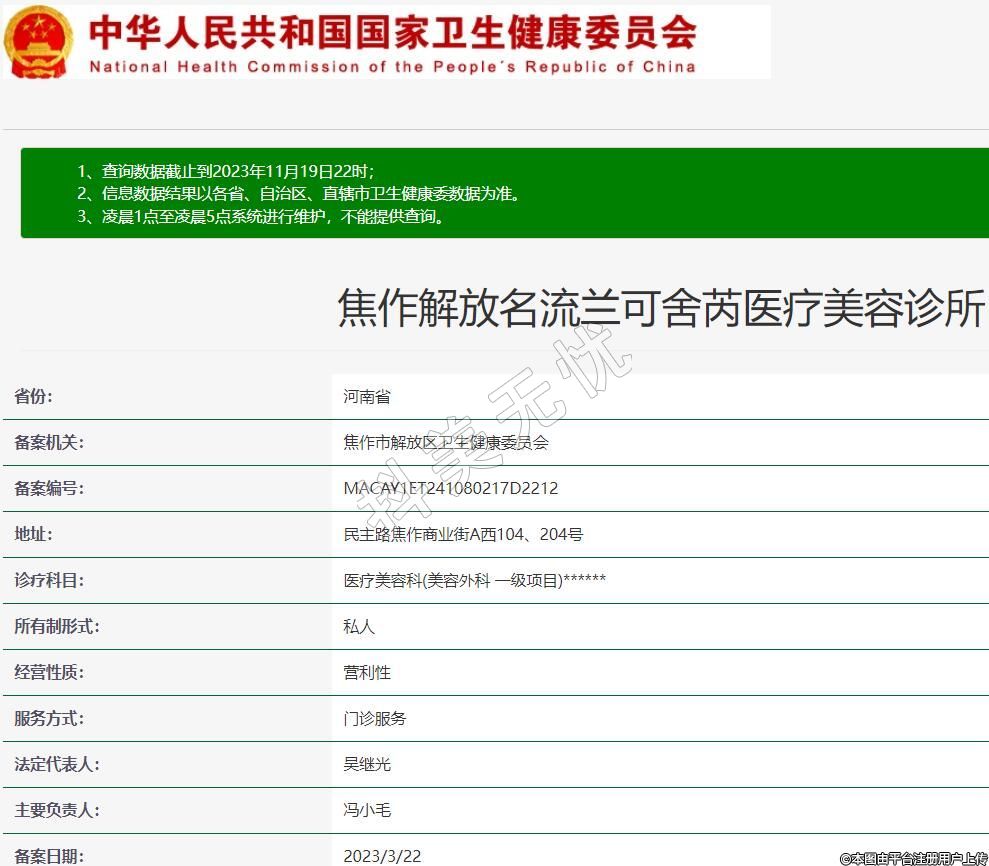Viewport: 989px width, 866px height.
Task: Click the legal representative name 吴继光
Action: coord(367,764)
